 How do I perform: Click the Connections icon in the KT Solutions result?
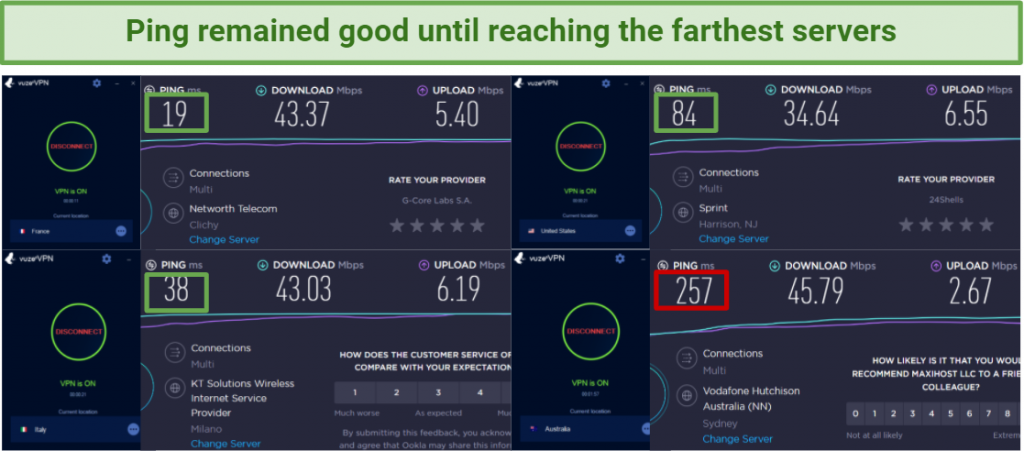[174, 352]
